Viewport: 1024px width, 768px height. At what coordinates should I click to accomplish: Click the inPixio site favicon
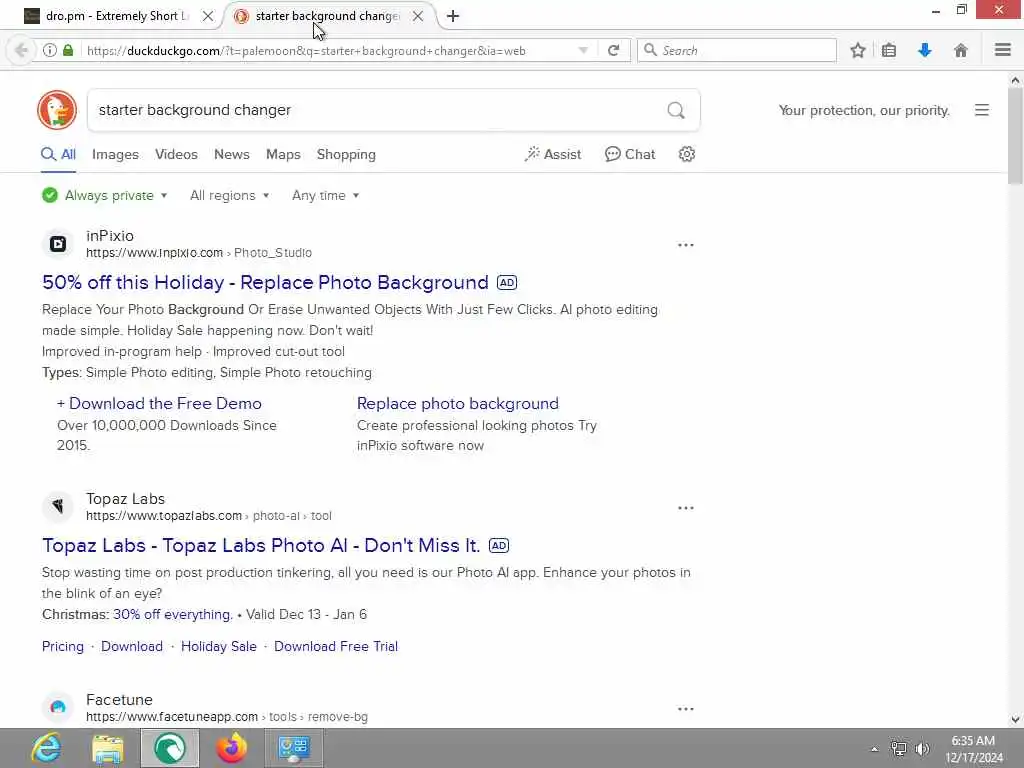click(58, 244)
